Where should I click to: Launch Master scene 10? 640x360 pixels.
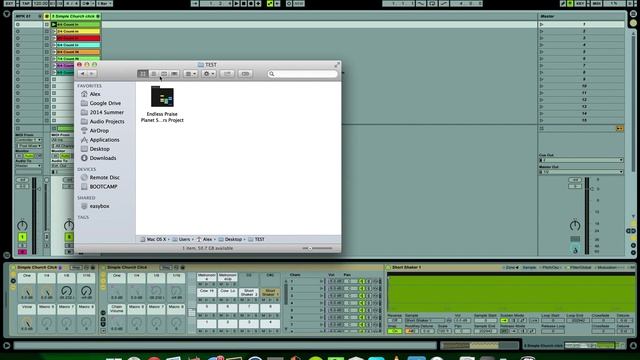coord(542,86)
